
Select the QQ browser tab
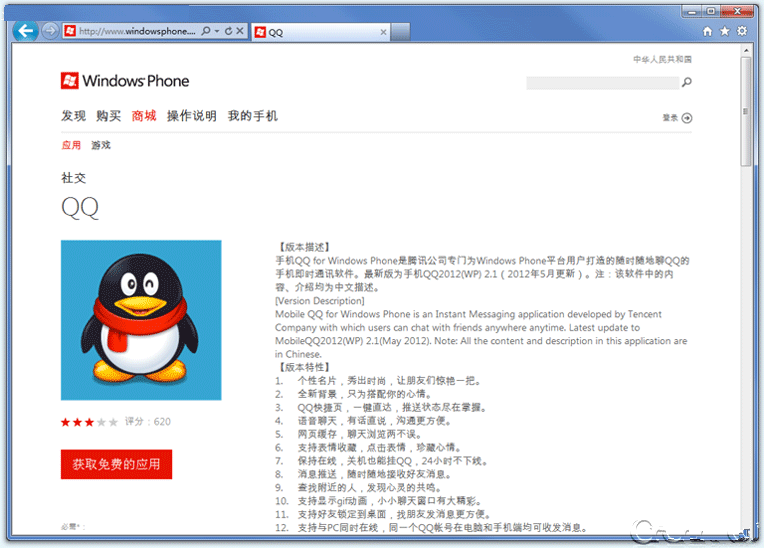point(321,32)
